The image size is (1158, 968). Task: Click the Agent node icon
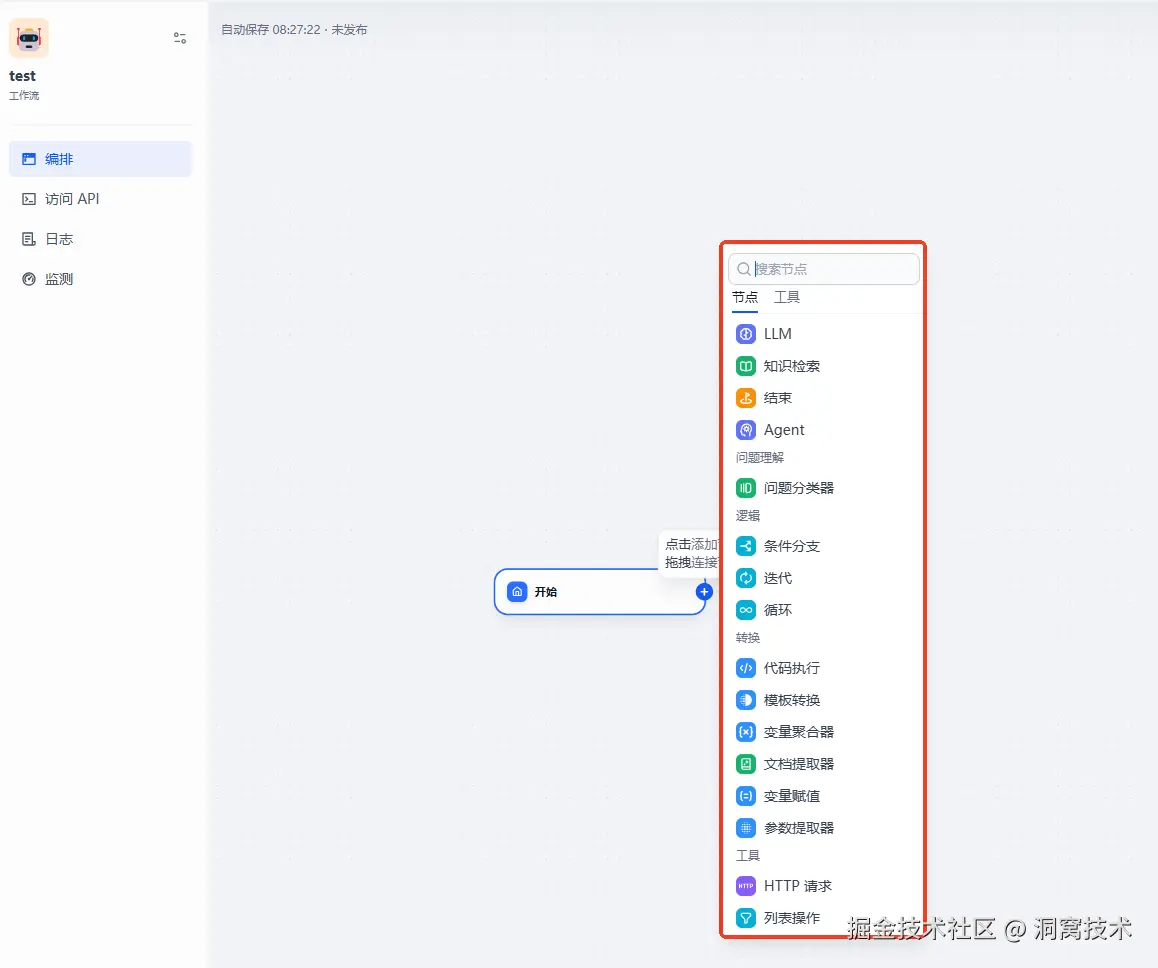tap(746, 430)
